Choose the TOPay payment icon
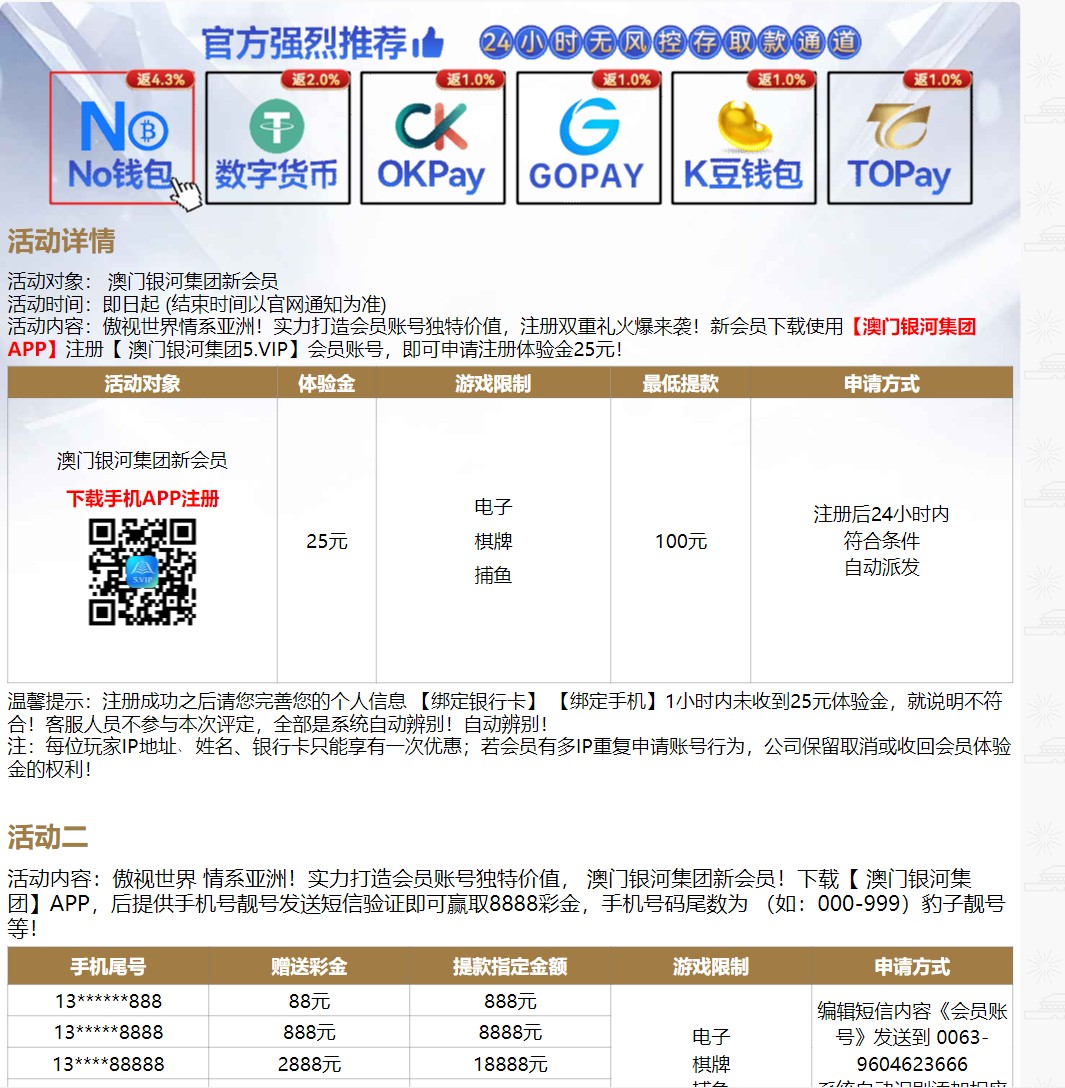 [x=899, y=138]
